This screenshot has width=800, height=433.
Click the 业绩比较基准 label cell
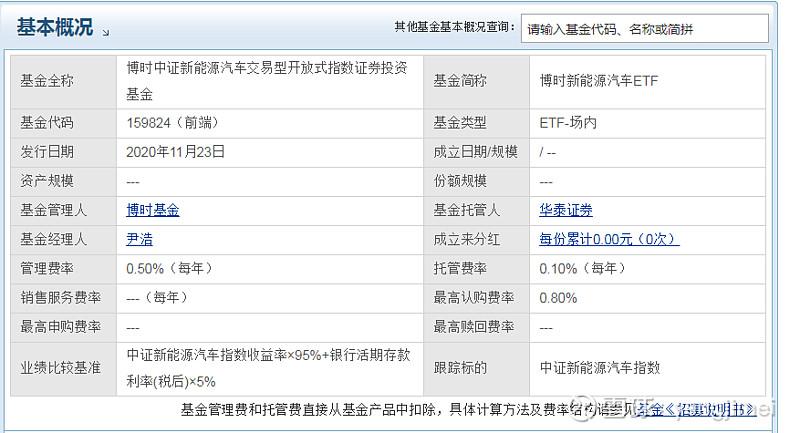[64, 369]
